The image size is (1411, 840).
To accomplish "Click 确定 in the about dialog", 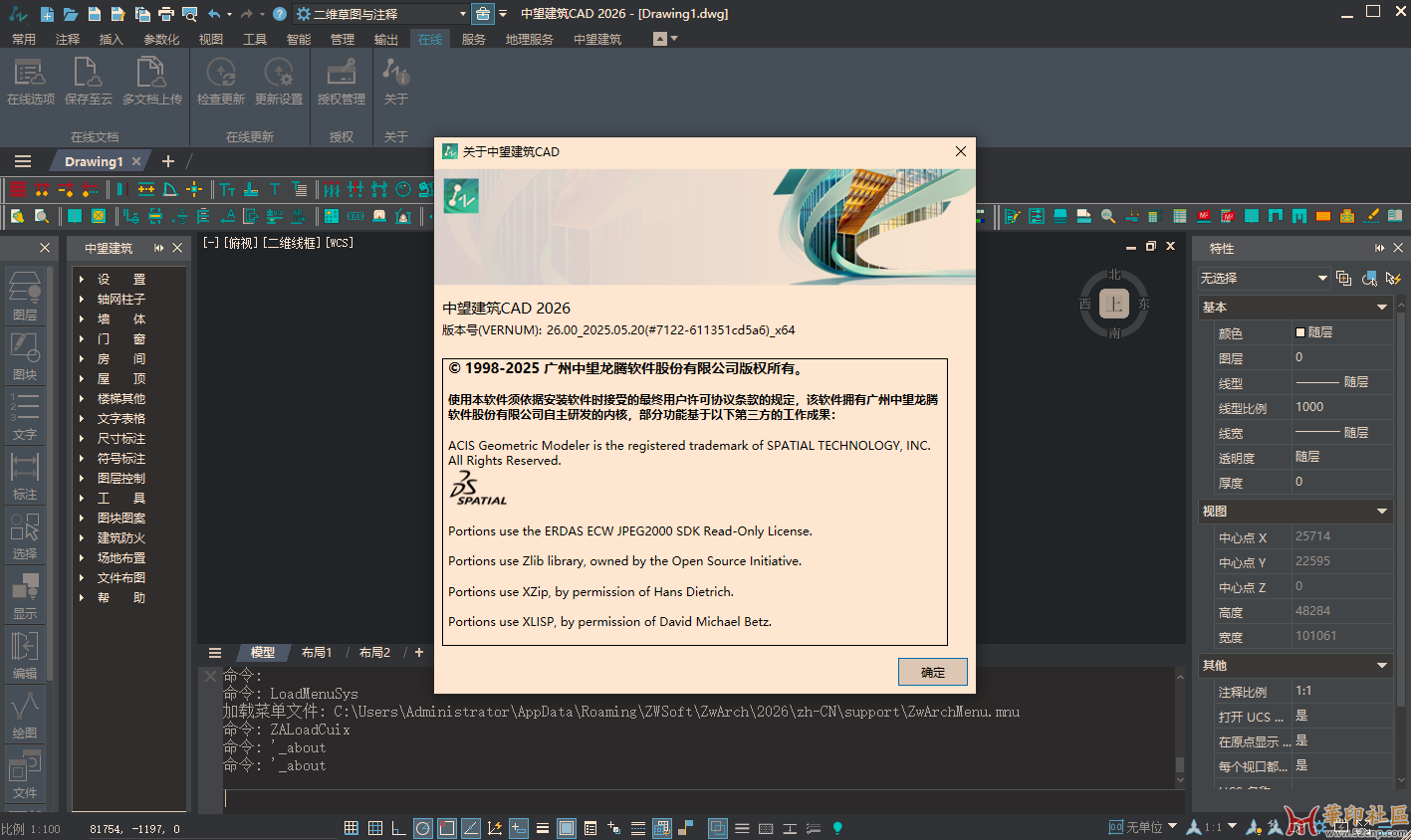I will (x=933, y=672).
